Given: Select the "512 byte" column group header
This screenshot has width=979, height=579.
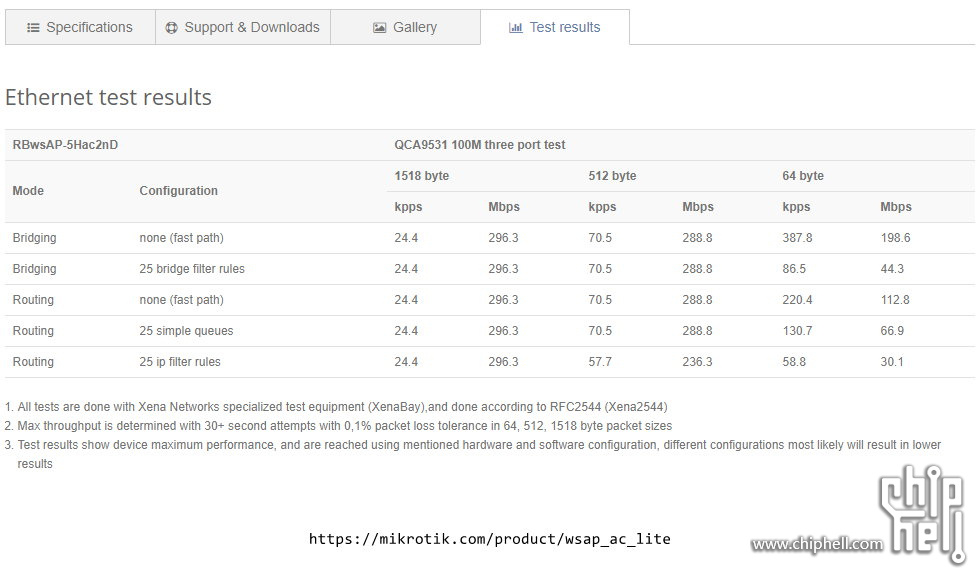Looking at the screenshot, I should [x=612, y=176].
